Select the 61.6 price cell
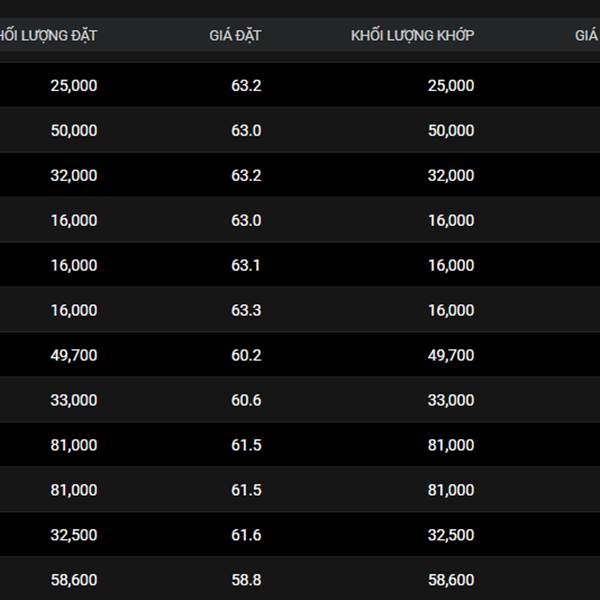The height and width of the screenshot is (600, 600). click(246, 535)
